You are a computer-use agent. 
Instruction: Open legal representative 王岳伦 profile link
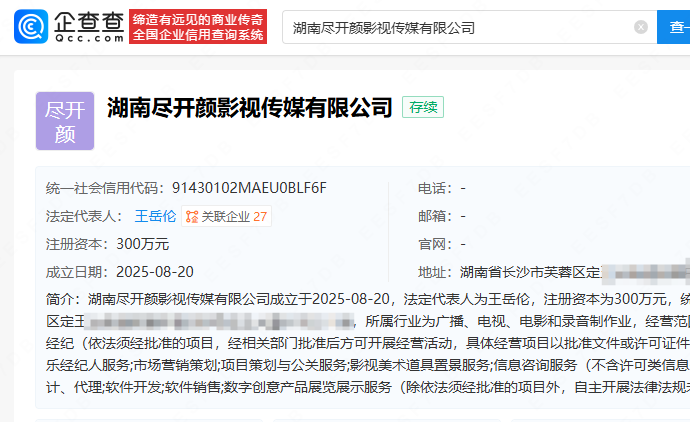tap(155, 216)
